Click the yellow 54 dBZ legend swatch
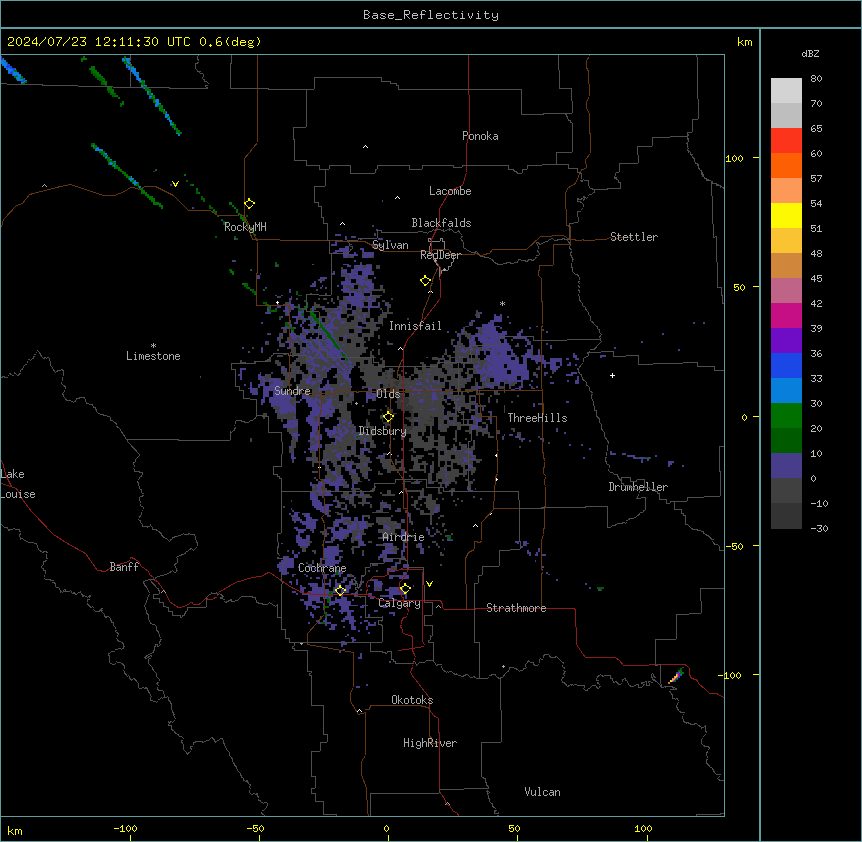 786,215
